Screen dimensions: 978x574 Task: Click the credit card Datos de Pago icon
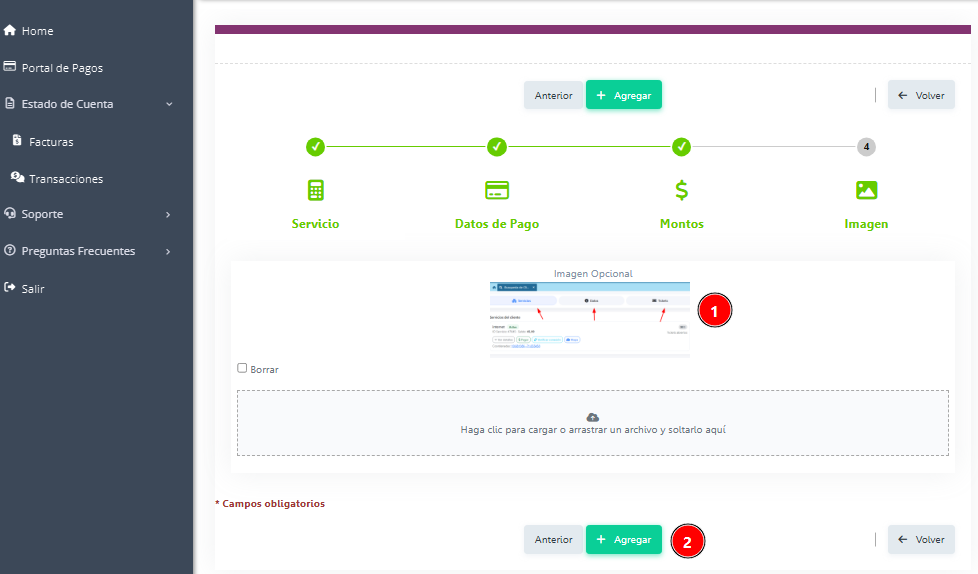click(497, 190)
